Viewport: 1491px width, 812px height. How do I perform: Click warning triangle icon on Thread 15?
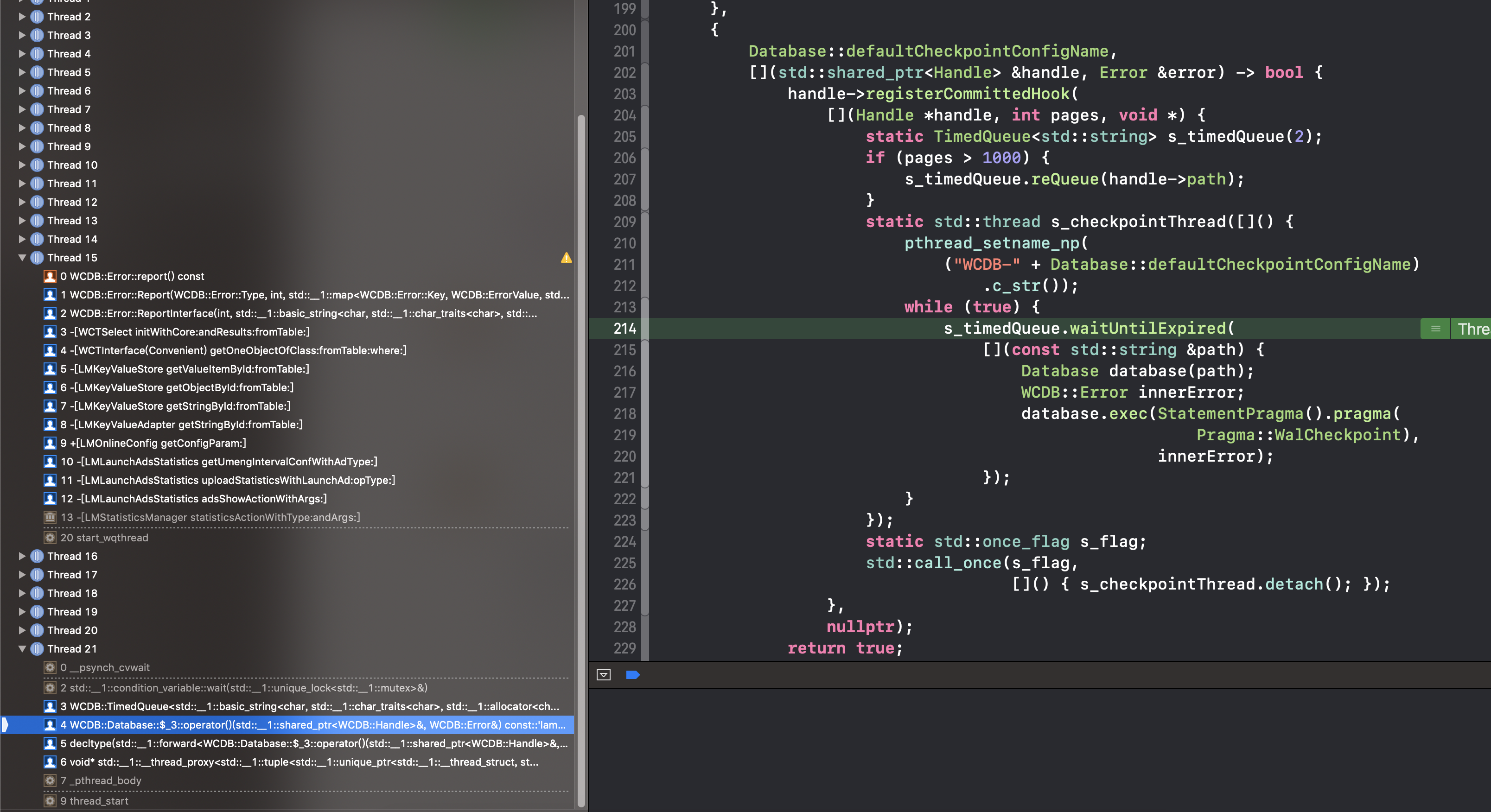pyautogui.click(x=566, y=258)
